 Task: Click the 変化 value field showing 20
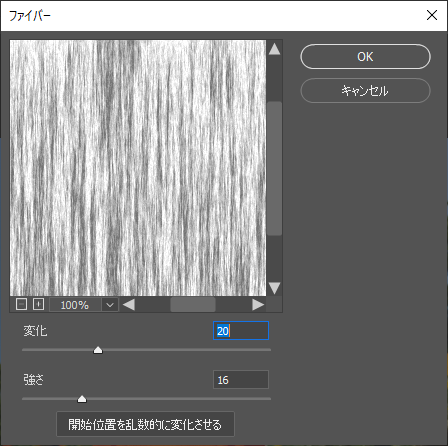pos(241,331)
